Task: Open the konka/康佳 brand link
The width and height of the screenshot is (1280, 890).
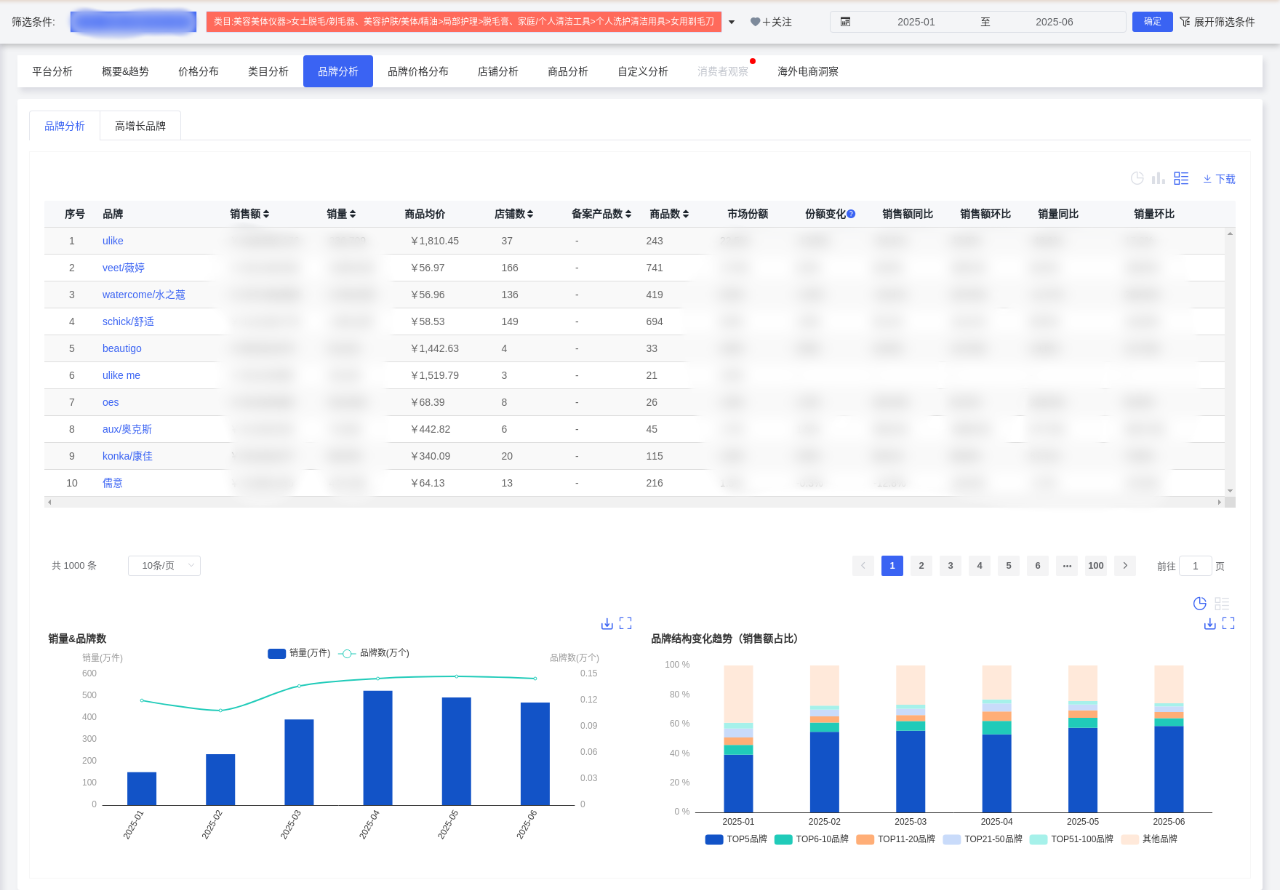Action: coord(128,456)
